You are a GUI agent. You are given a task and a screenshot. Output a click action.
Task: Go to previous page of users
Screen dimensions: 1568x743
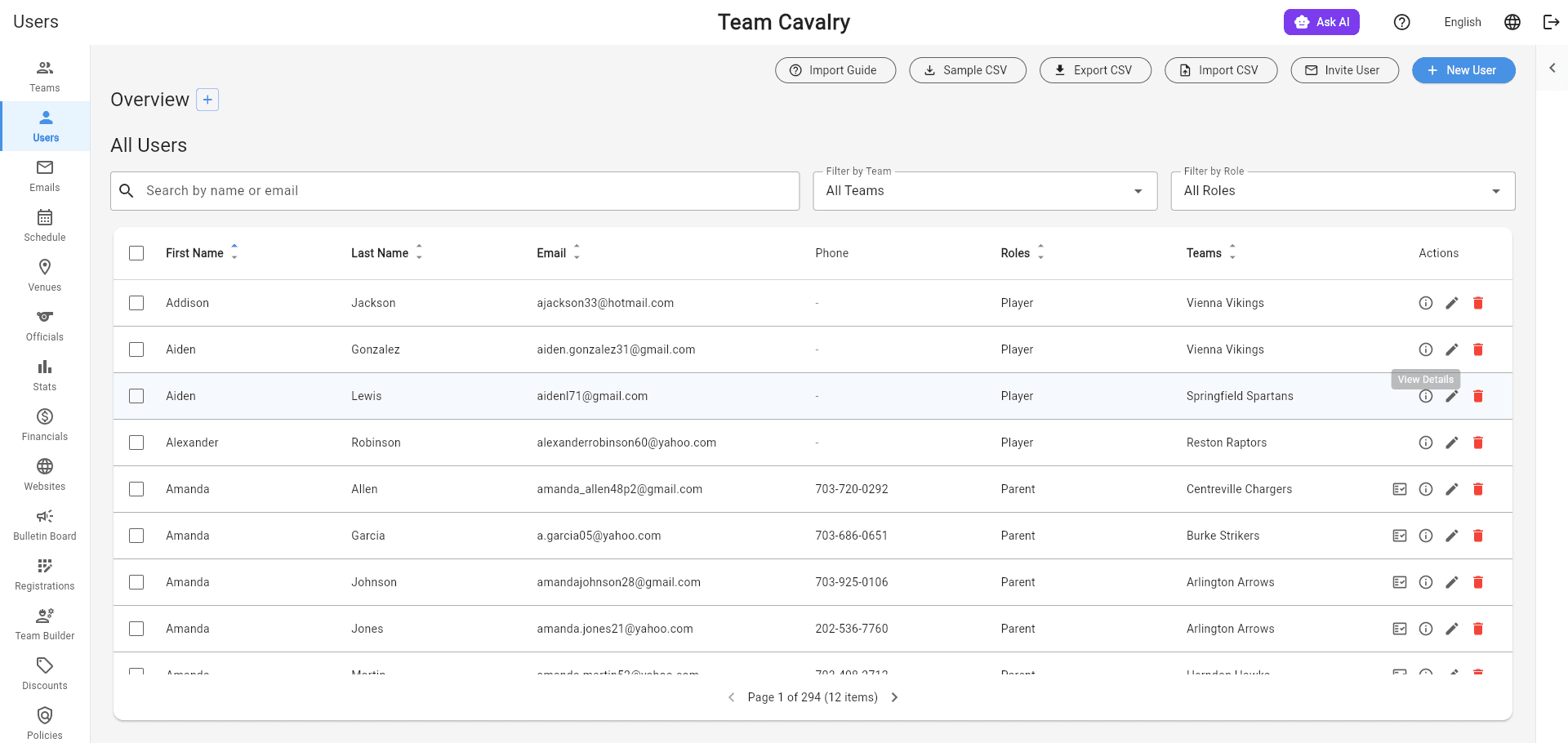tap(732, 697)
